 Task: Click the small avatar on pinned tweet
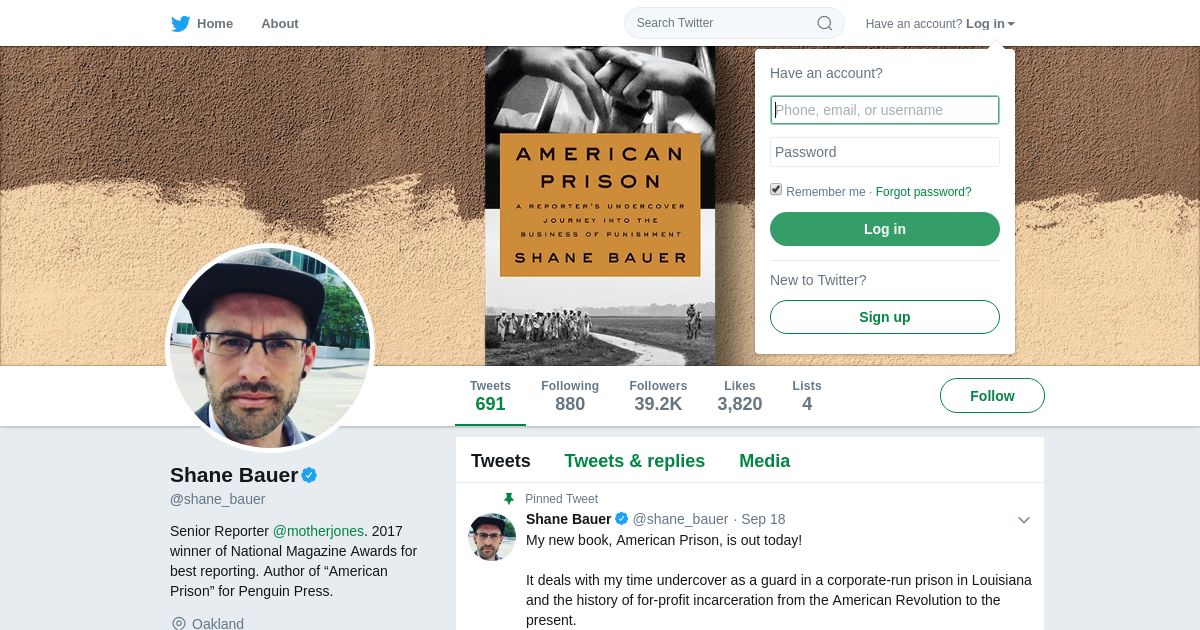pyautogui.click(x=492, y=537)
